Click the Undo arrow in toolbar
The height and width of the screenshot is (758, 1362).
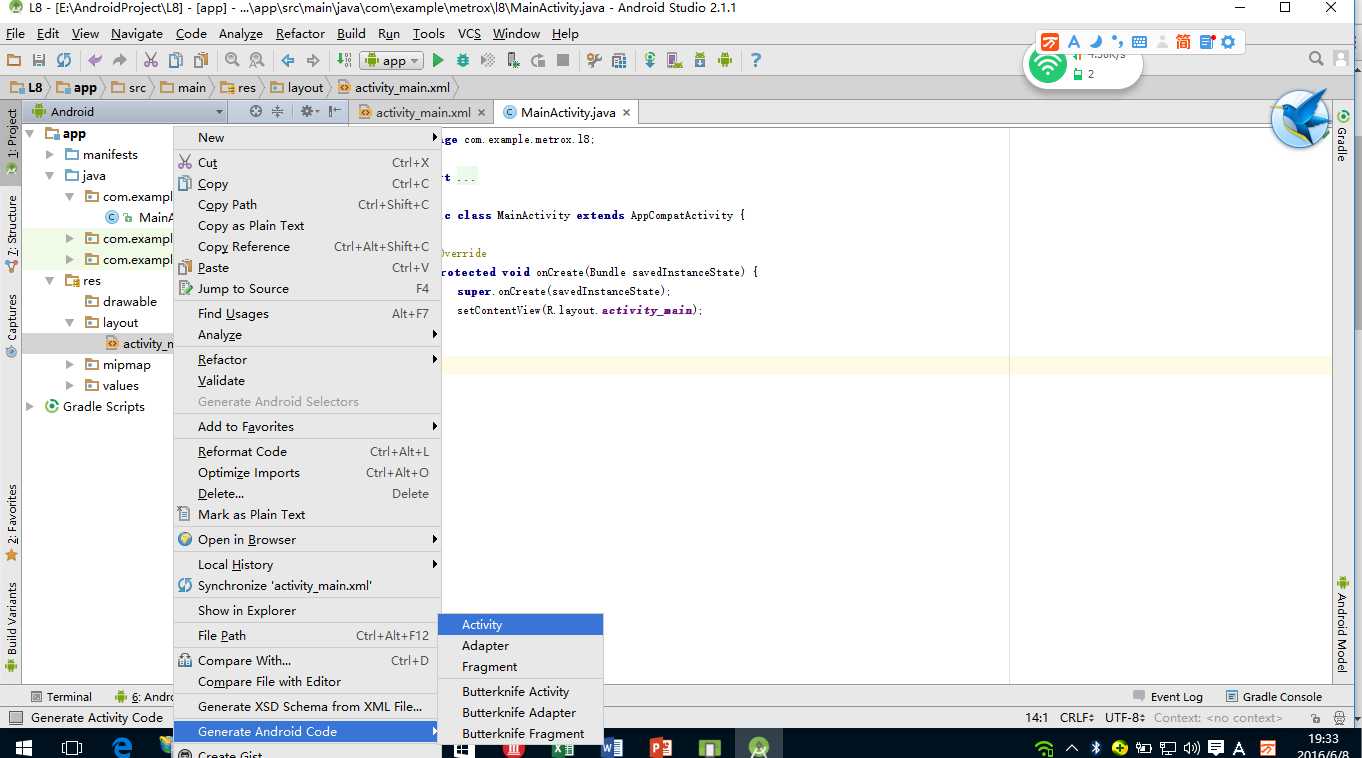pyautogui.click(x=95, y=60)
